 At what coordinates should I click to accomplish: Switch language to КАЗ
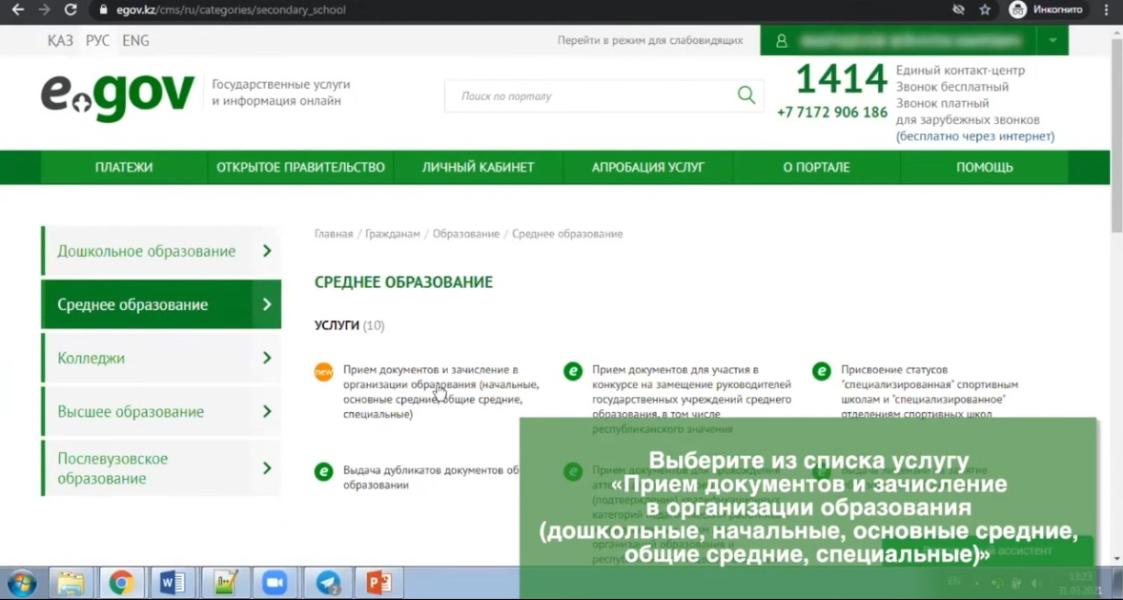click(60, 41)
